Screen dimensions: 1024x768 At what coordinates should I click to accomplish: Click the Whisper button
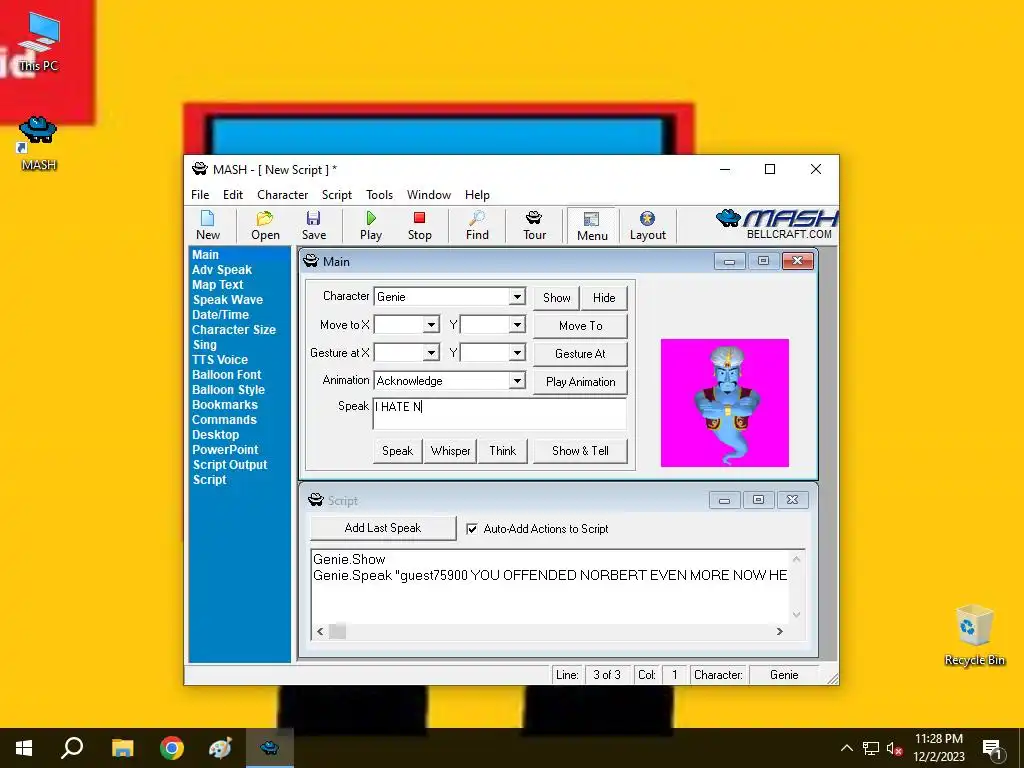(x=450, y=451)
